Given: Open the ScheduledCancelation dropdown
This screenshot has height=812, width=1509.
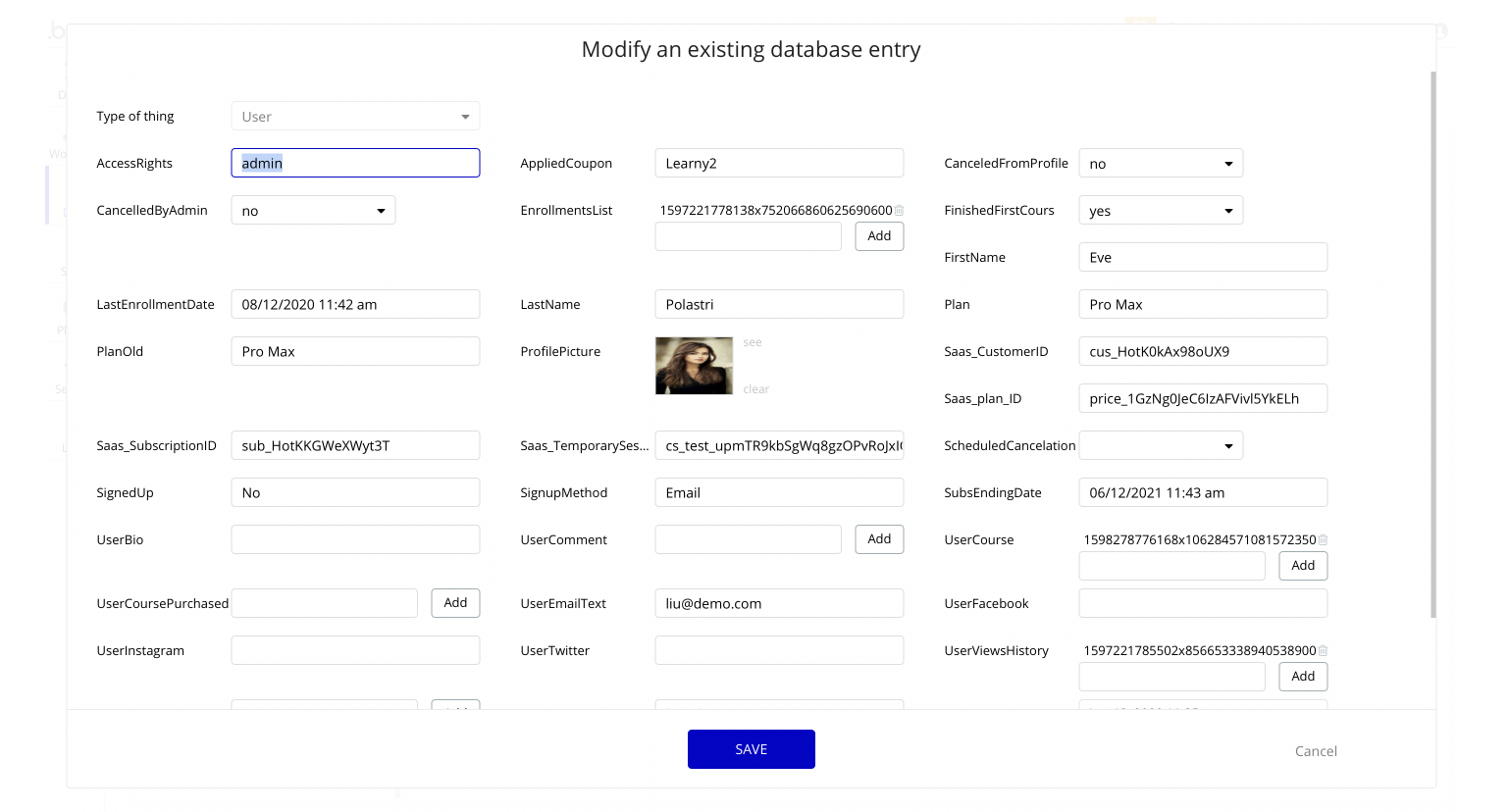Looking at the screenshot, I should point(1160,446).
